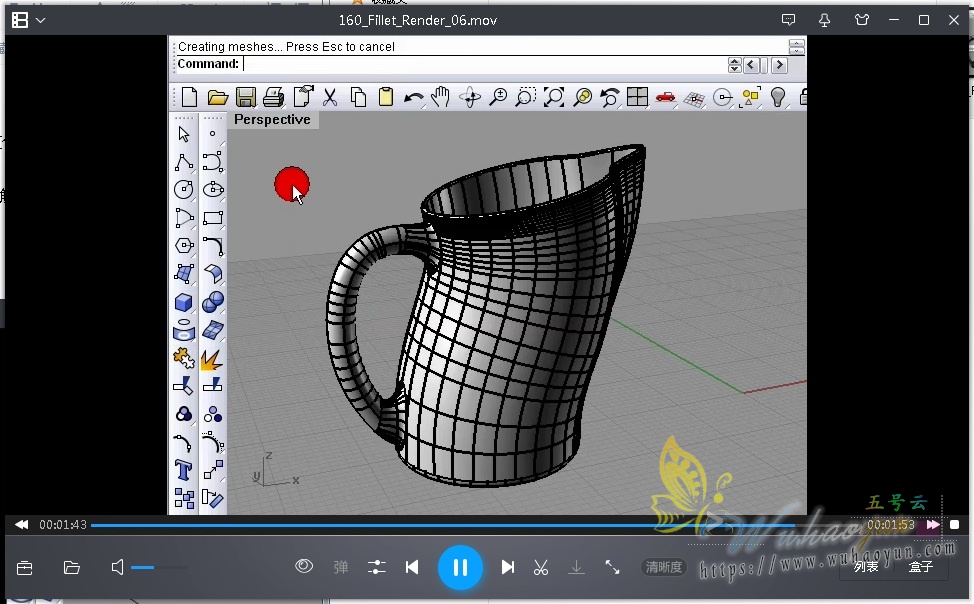Click the player settings sliders icon
974x604 pixels.
[376, 567]
